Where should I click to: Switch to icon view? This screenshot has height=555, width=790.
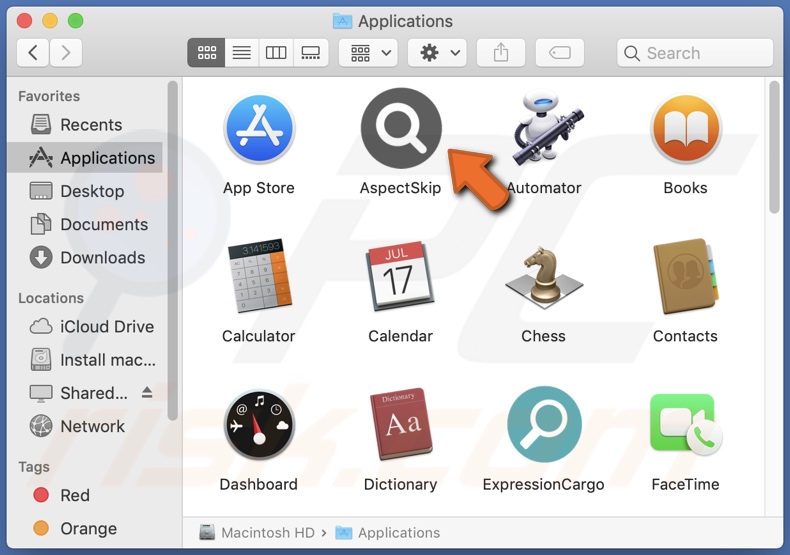tap(206, 52)
